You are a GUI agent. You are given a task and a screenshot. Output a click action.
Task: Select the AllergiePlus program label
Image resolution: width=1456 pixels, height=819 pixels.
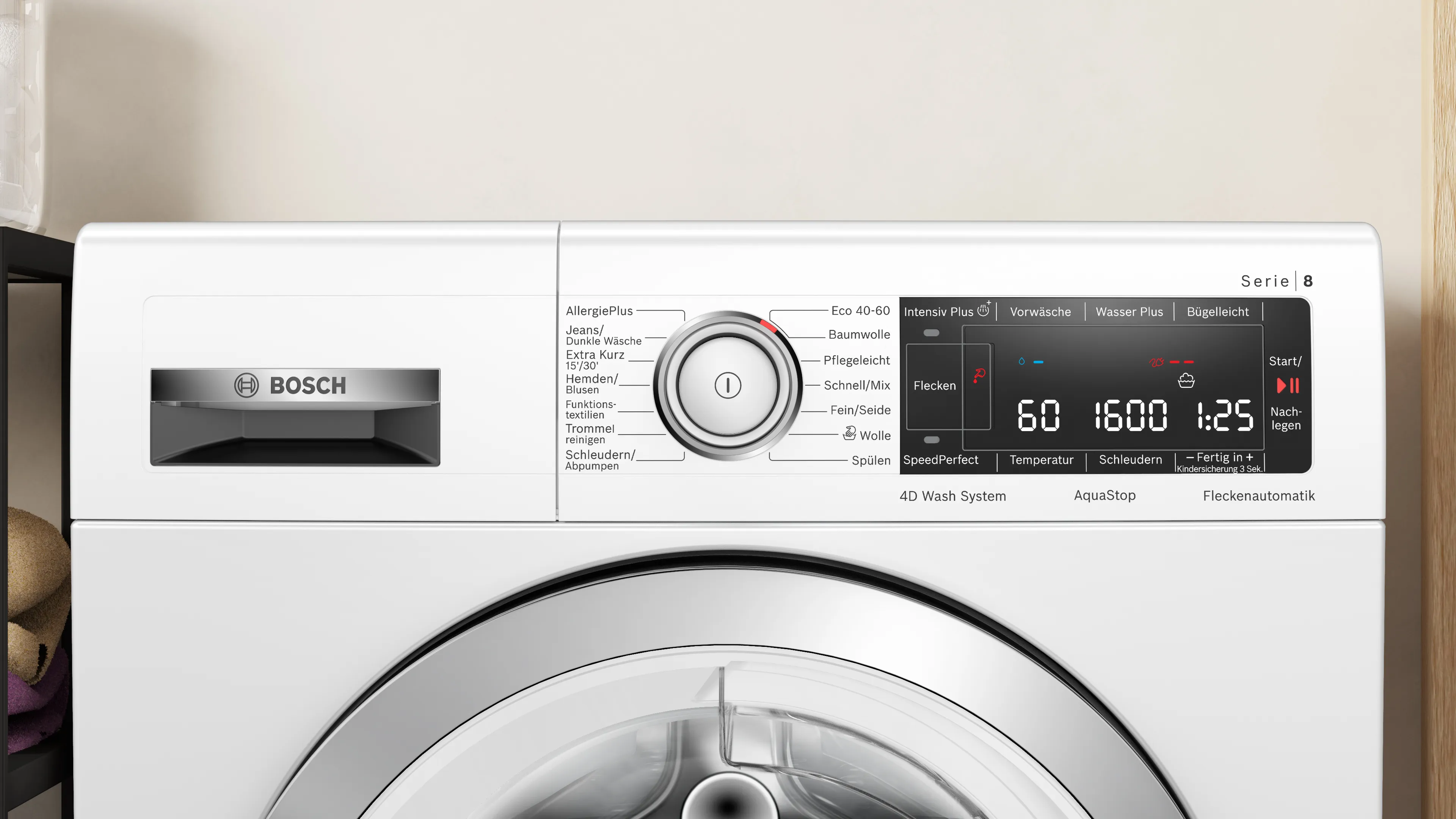click(x=599, y=311)
